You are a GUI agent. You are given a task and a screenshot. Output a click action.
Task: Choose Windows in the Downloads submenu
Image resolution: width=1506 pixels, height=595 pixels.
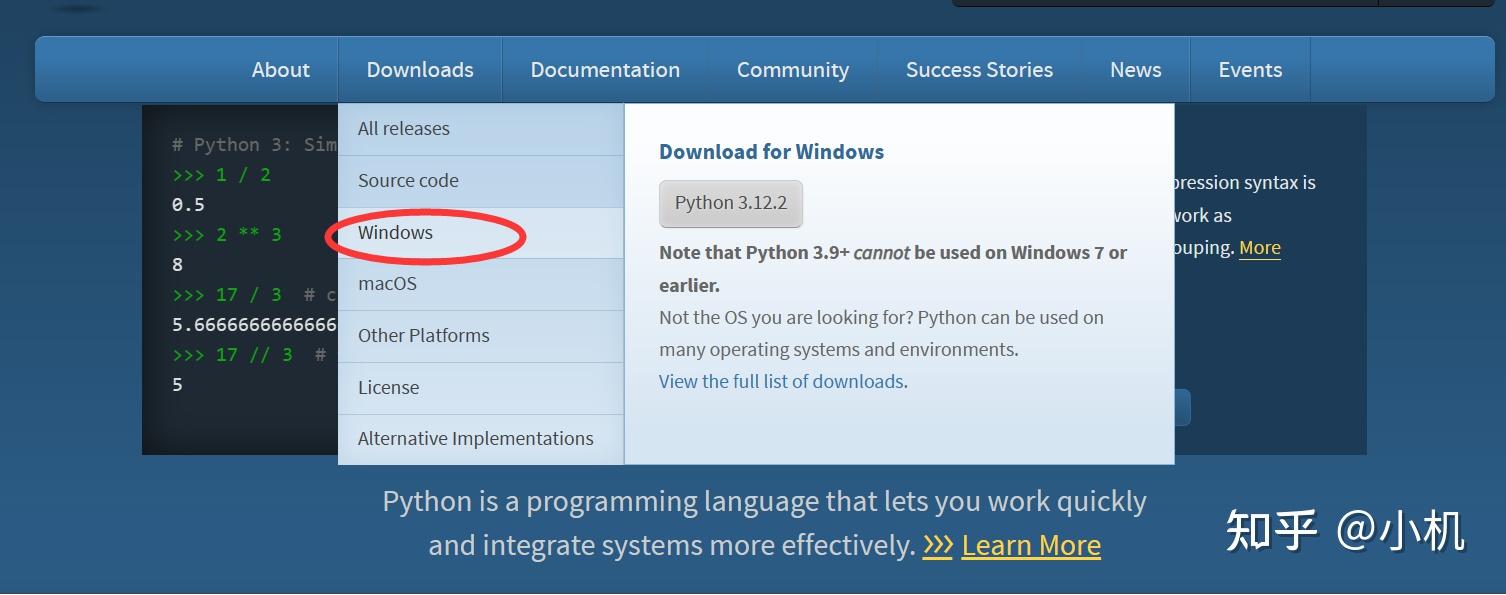(x=481, y=233)
